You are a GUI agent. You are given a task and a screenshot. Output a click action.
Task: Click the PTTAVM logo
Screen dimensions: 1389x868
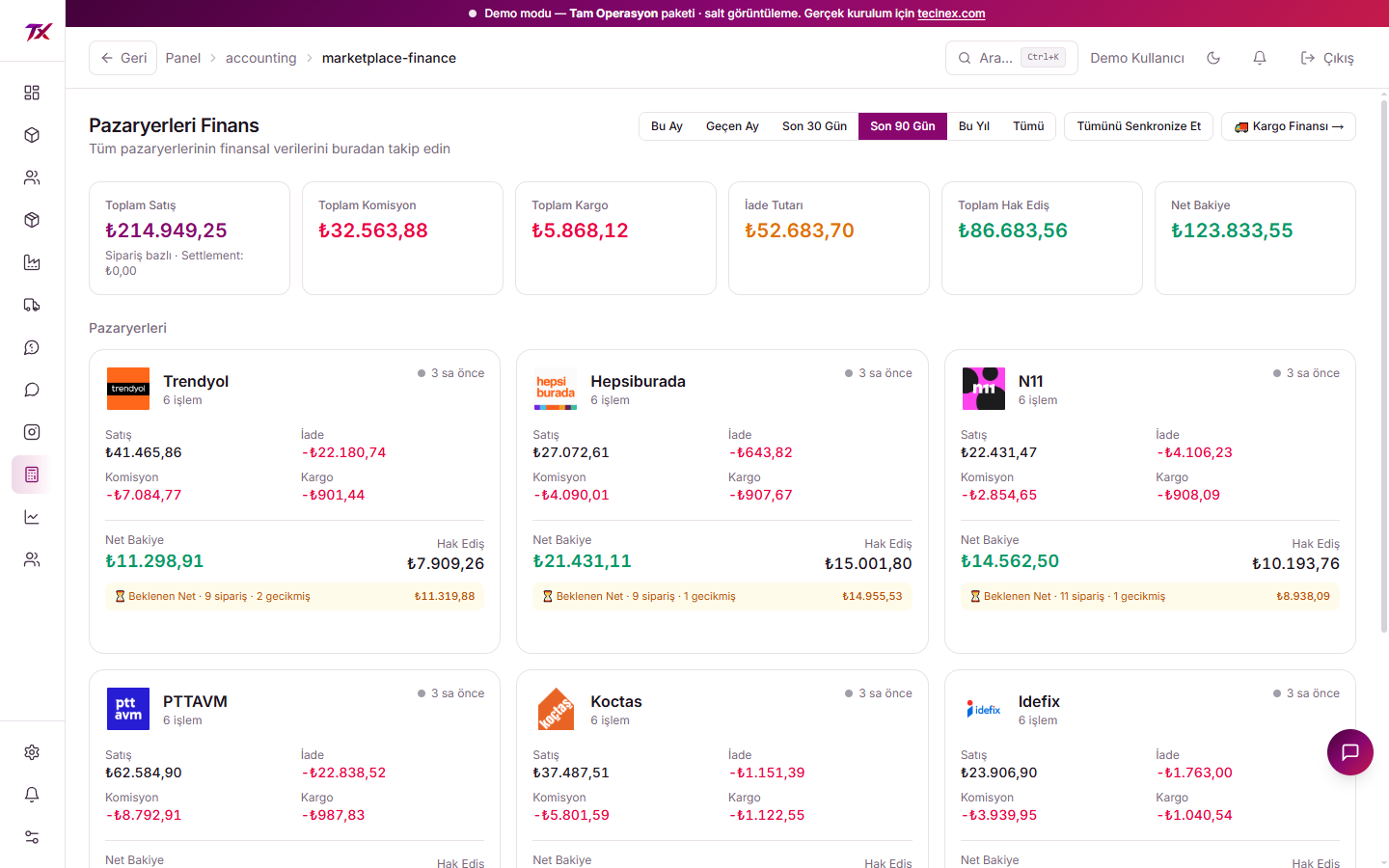click(128, 709)
